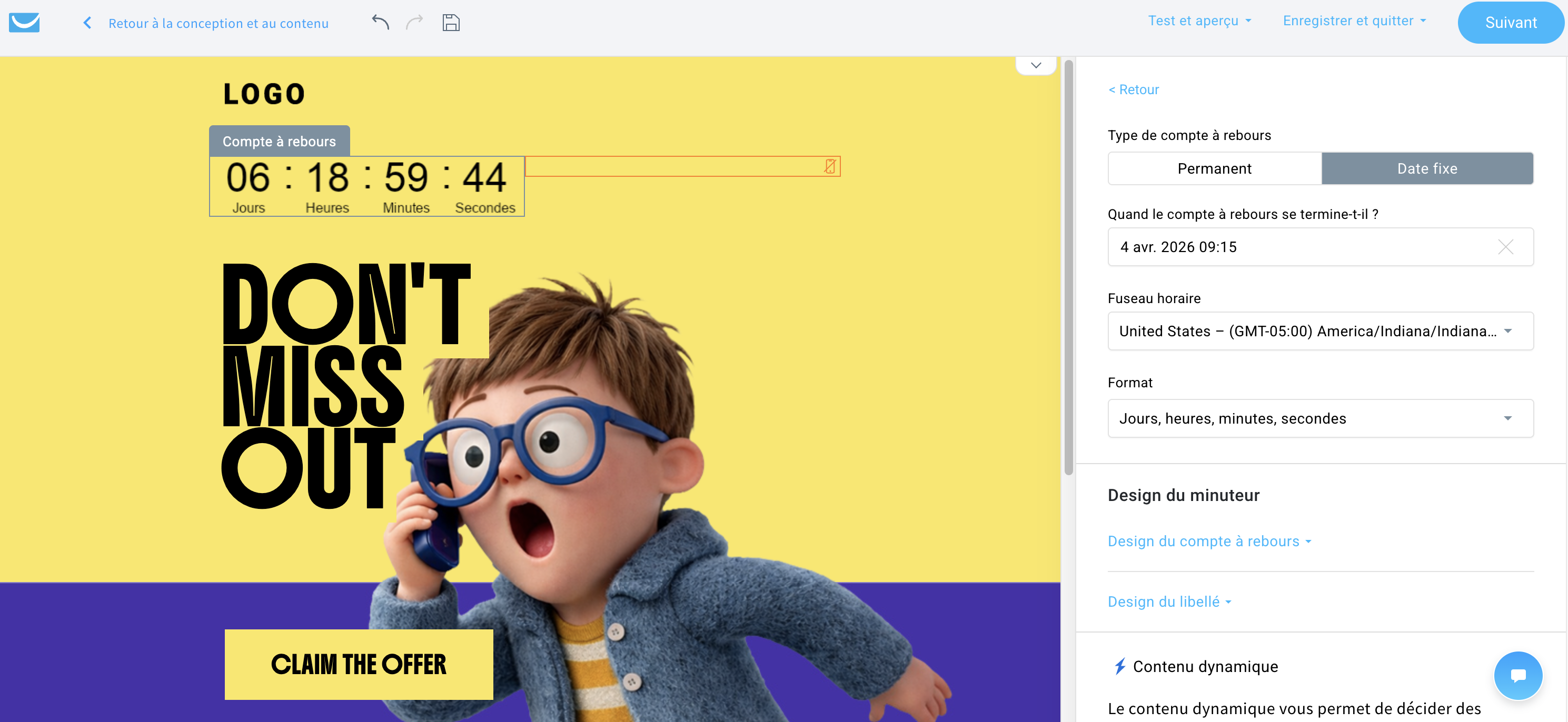Open the Format dropdown

point(1320,418)
